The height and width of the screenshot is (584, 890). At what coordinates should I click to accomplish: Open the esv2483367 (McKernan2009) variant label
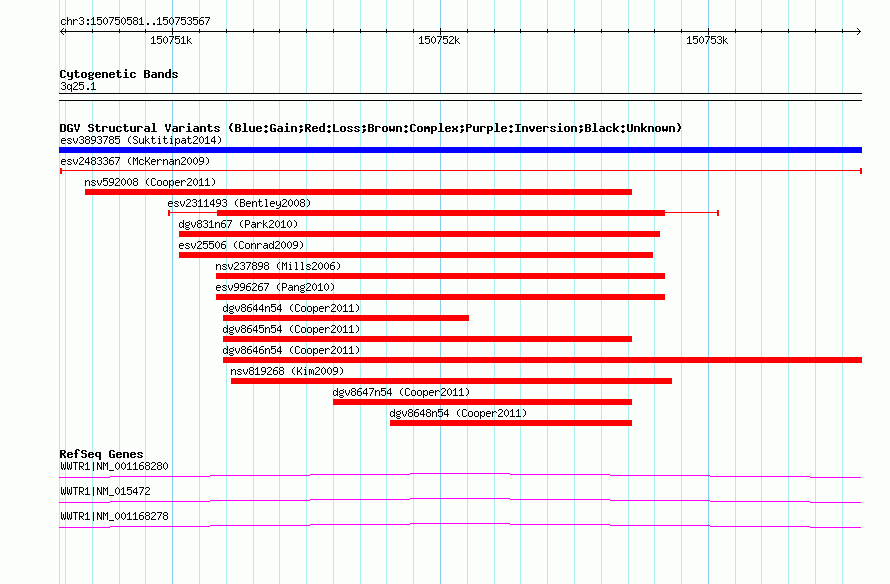135,161
